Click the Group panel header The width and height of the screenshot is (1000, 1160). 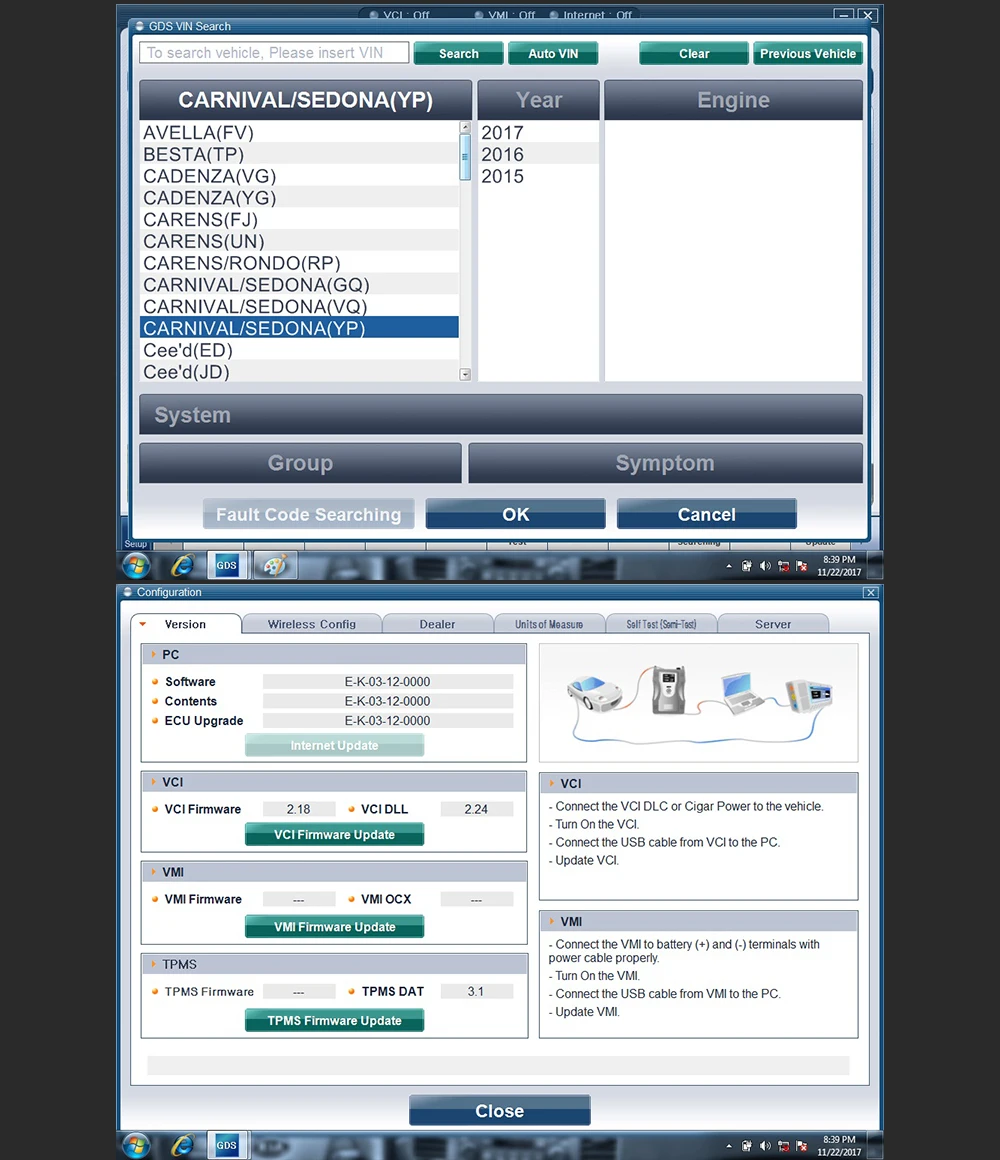point(300,463)
